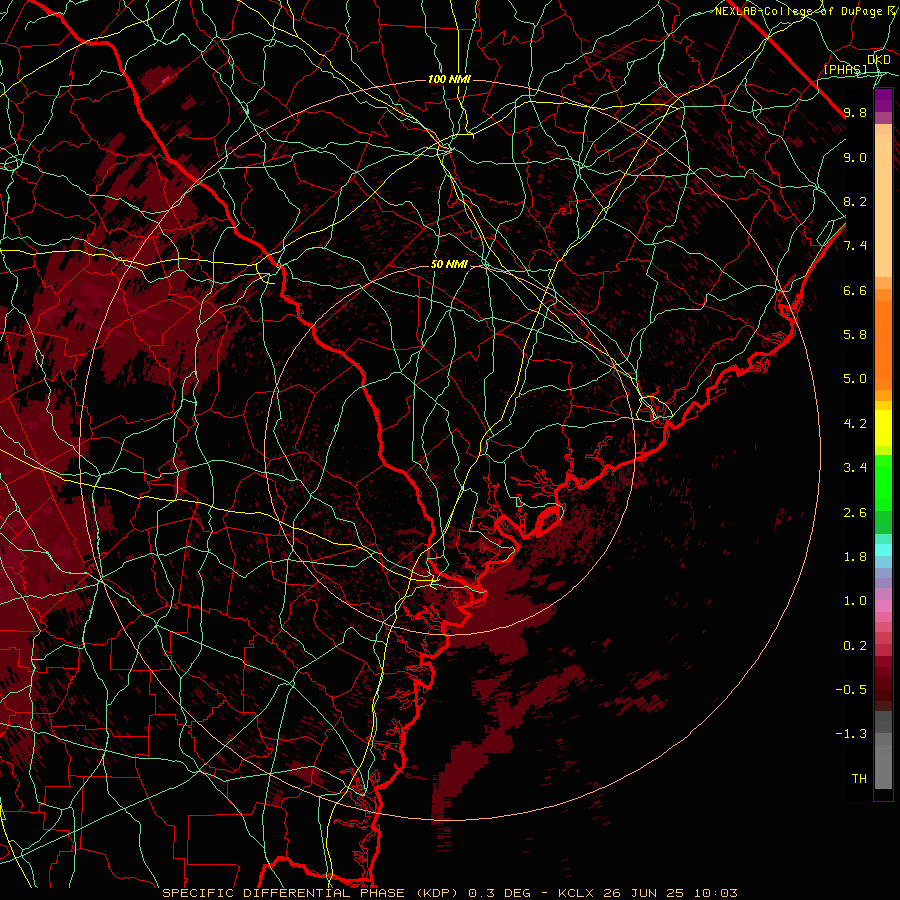Click the [PHAS] label above the color scale

click(x=845, y=69)
